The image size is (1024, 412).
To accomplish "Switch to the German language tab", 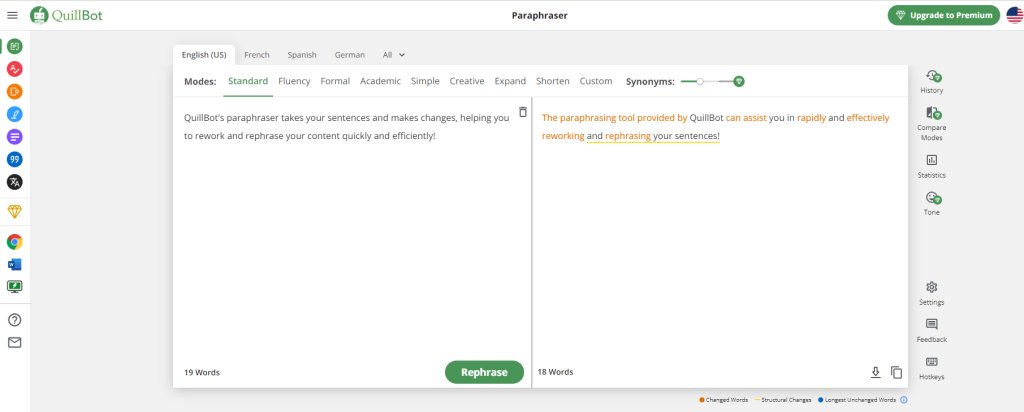I will pos(349,55).
